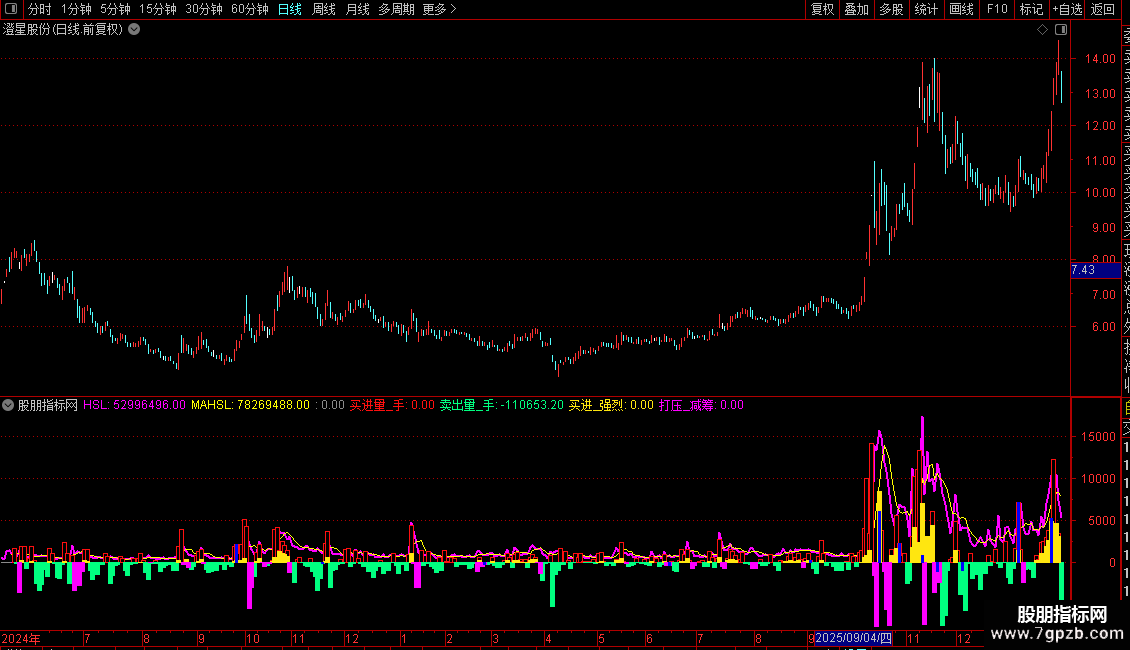Screen dimensions: 1130x650
Task: Select the HSL indicator value label
Action: [x=134, y=405]
